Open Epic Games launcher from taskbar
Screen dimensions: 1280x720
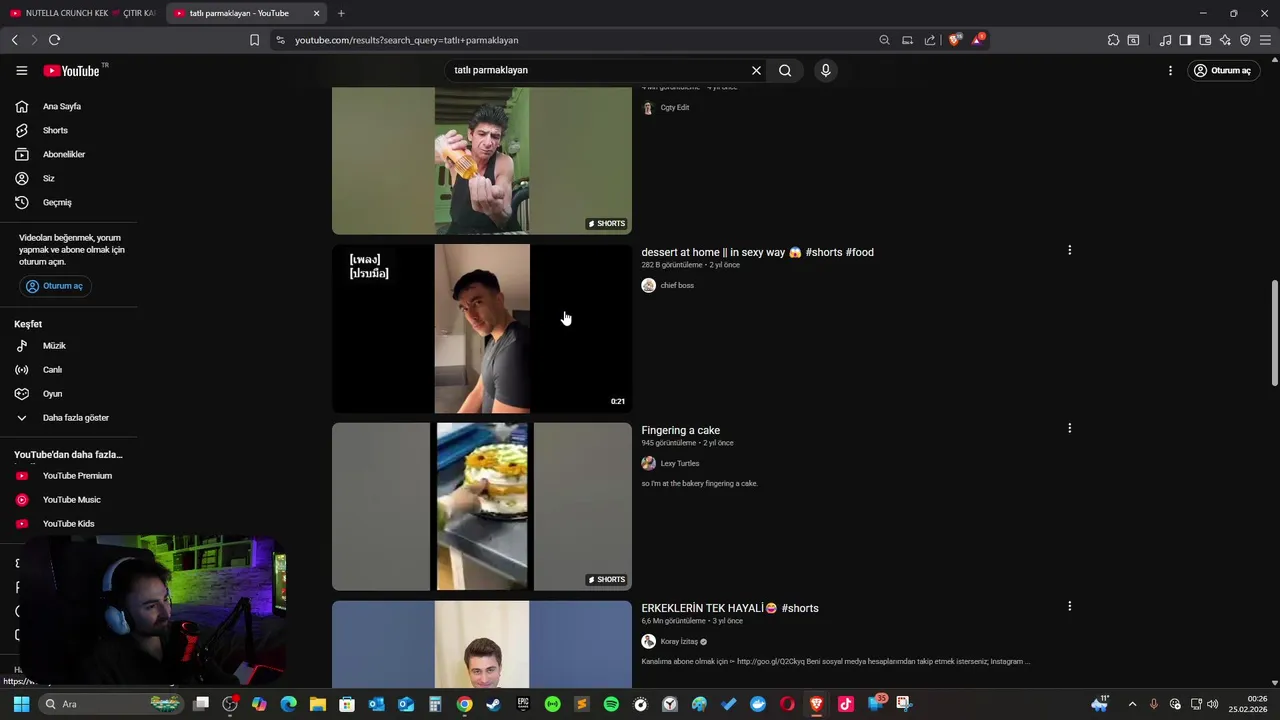523,704
